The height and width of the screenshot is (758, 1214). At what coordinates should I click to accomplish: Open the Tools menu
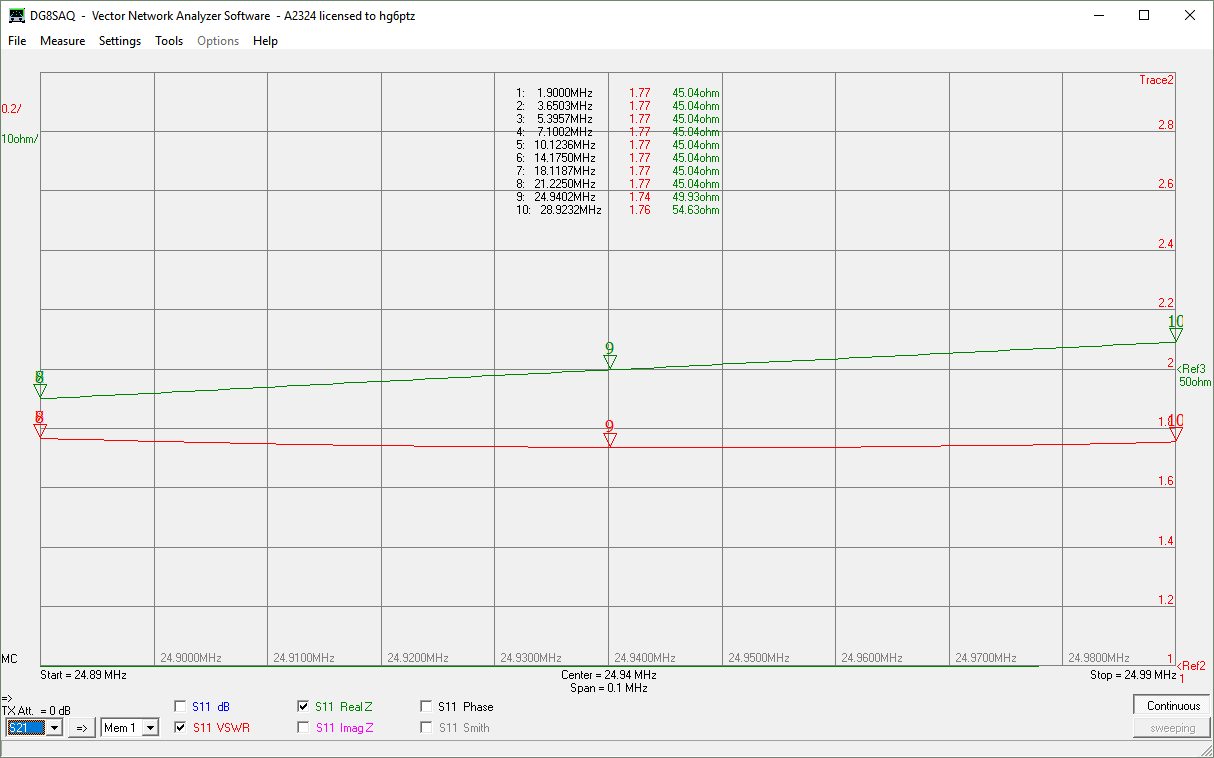pos(169,41)
